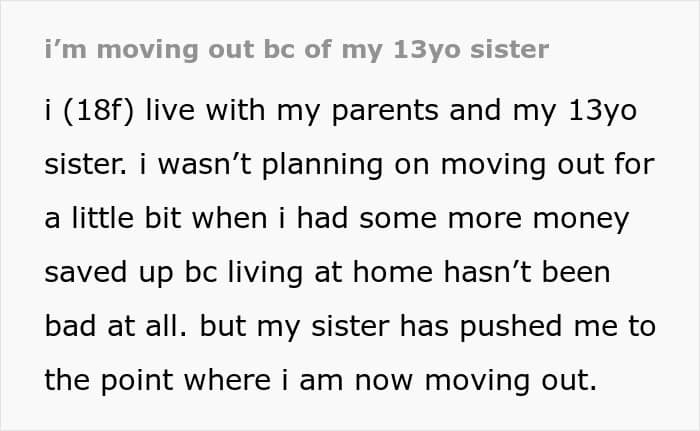
Task: Click "out." at the end of the post
Action: point(569,381)
